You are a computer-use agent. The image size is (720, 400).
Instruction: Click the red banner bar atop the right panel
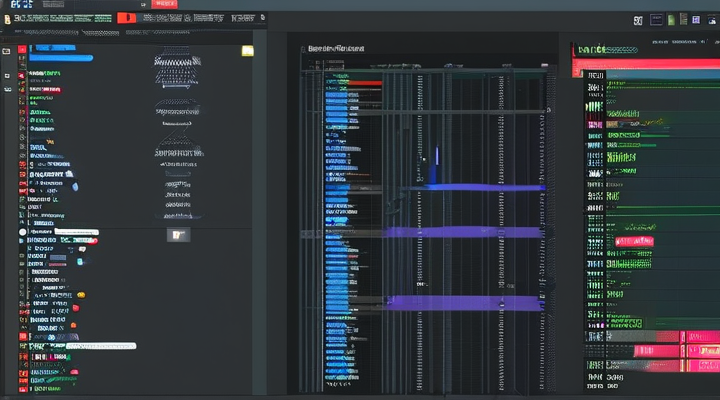click(x=645, y=68)
